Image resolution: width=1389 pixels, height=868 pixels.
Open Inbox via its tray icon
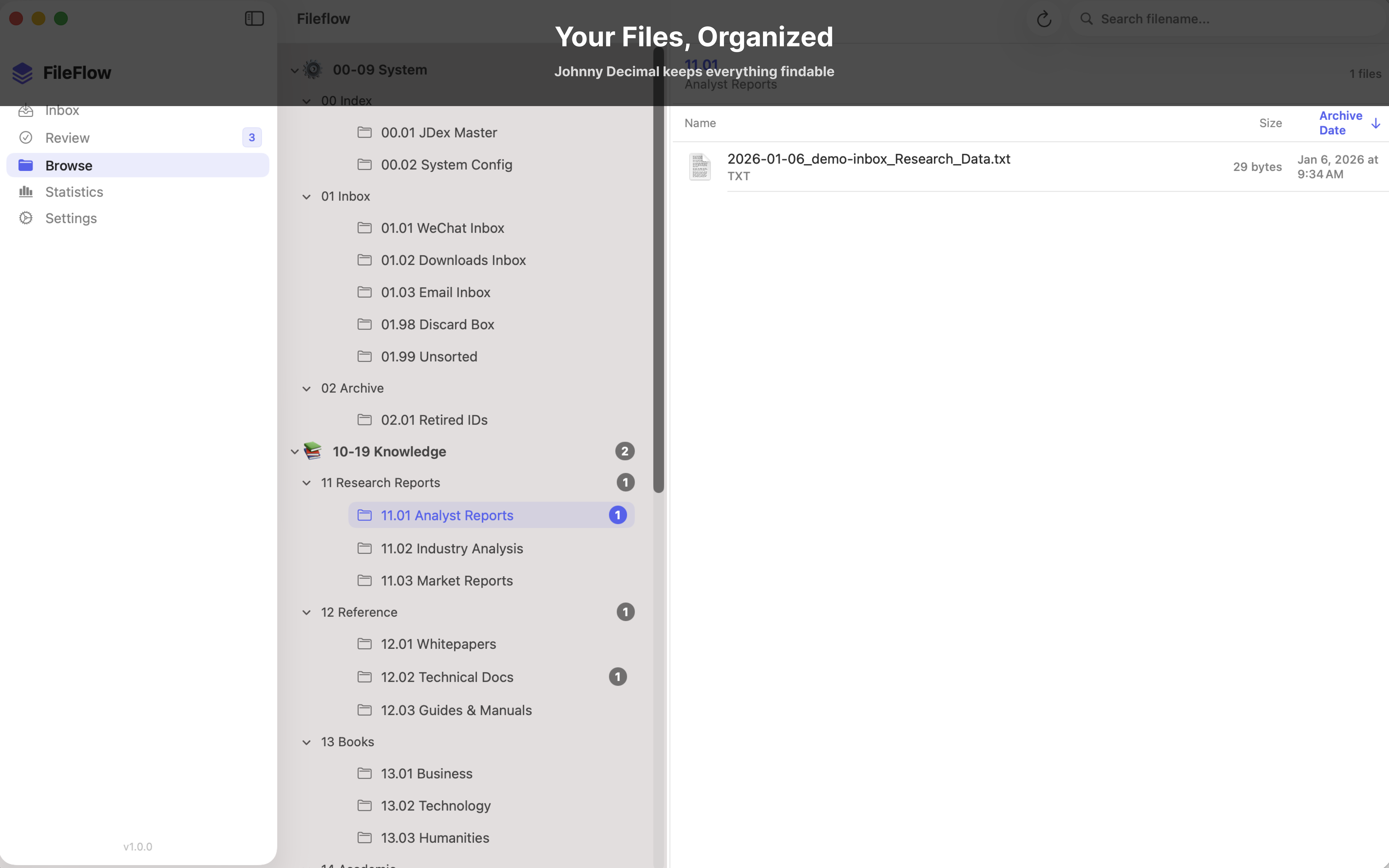point(26,110)
